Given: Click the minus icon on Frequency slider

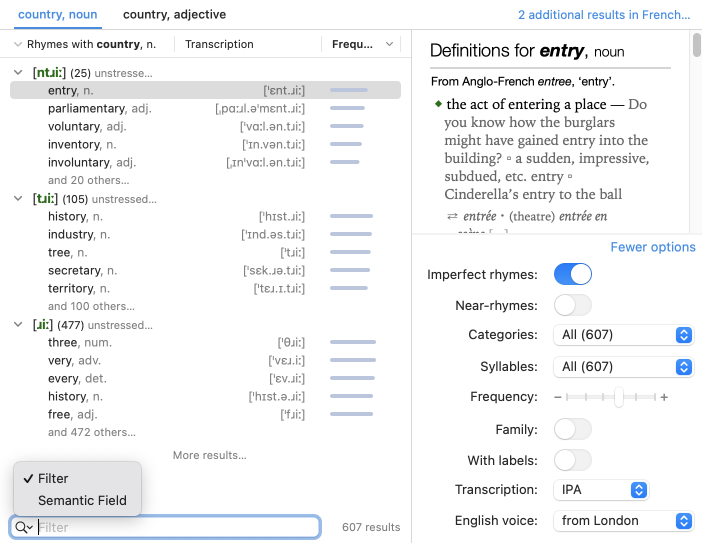Looking at the screenshot, I should [558, 397].
